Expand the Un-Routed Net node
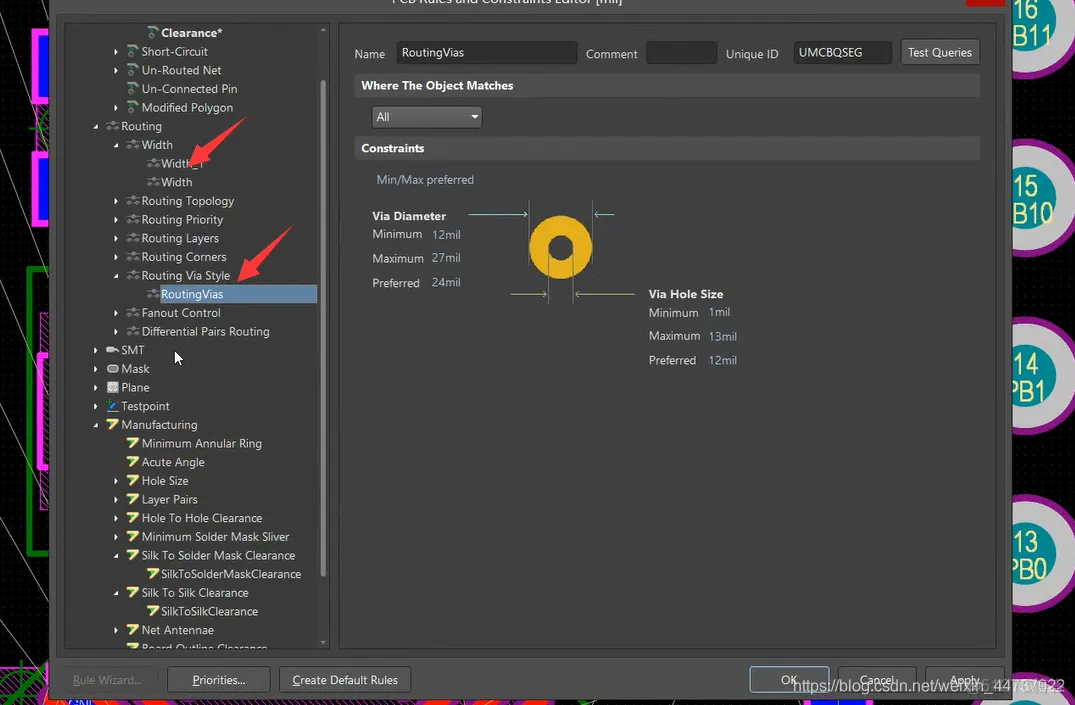1075x705 pixels. click(x=116, y=70)
